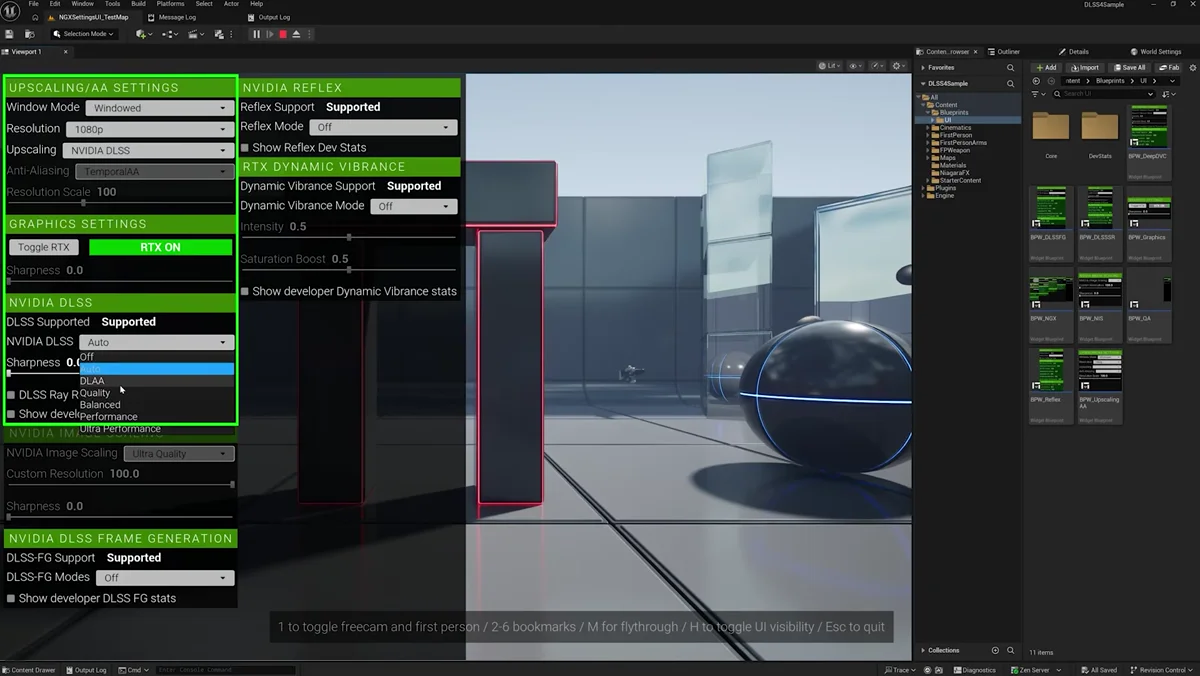Open viewport settings gear icon

899,66
